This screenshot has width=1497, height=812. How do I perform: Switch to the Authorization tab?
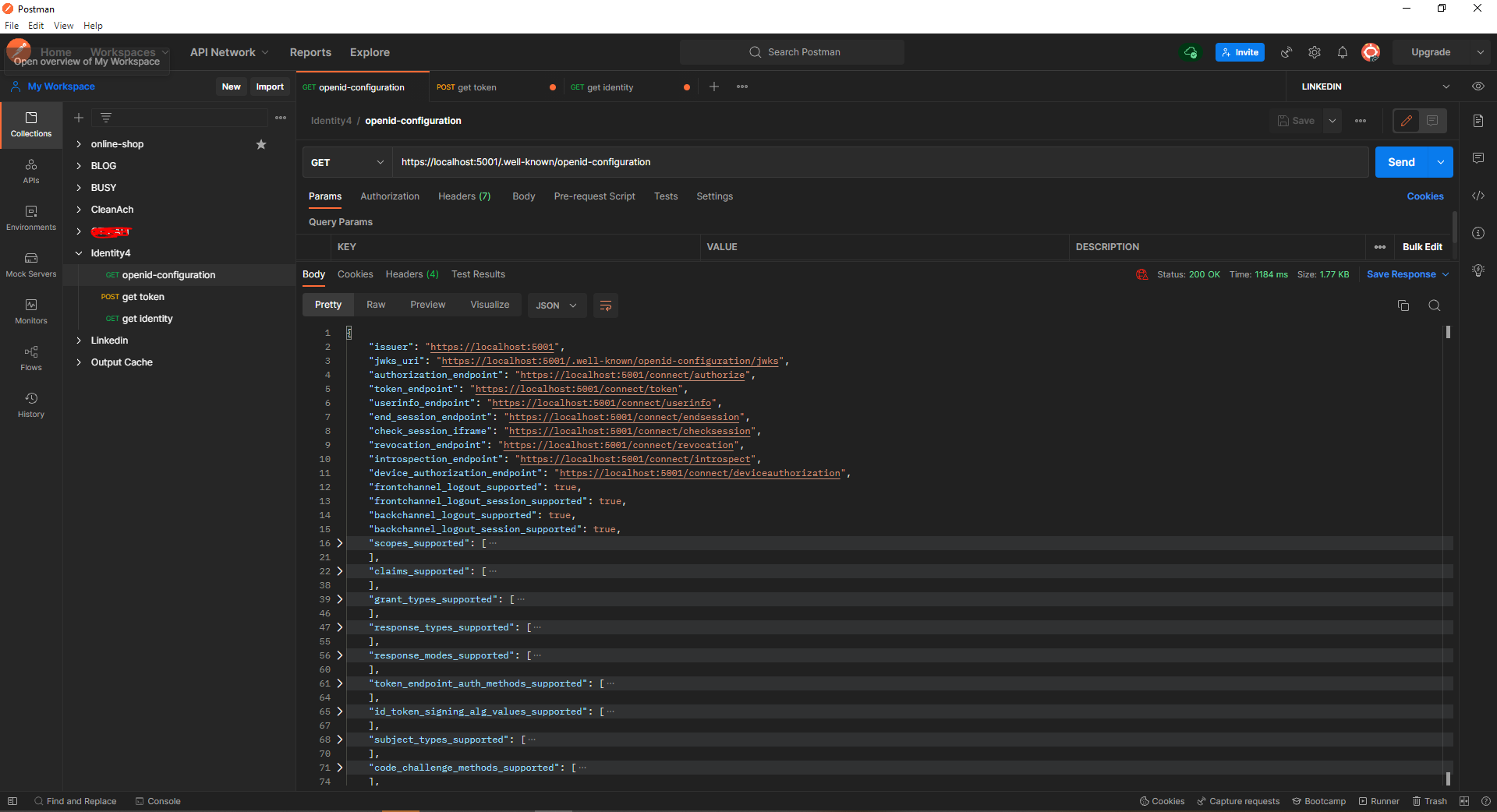(x=390, y=196)
